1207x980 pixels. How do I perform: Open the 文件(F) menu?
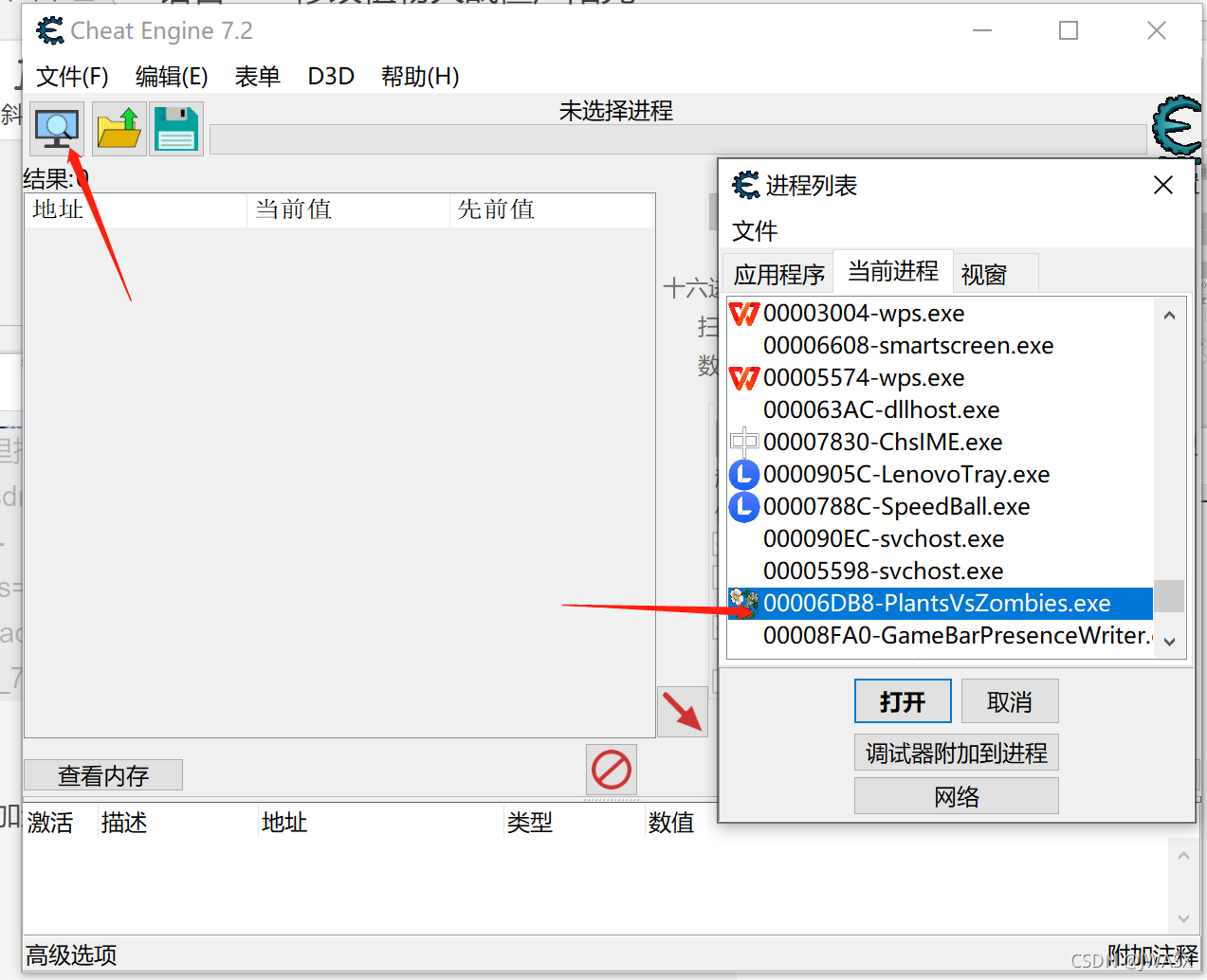click(x=73, y=76)
